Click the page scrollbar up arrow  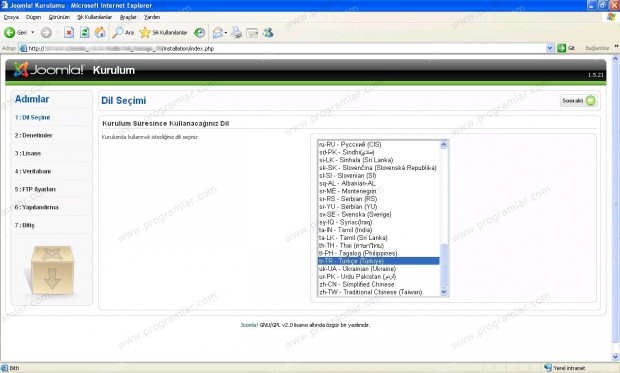615,59
